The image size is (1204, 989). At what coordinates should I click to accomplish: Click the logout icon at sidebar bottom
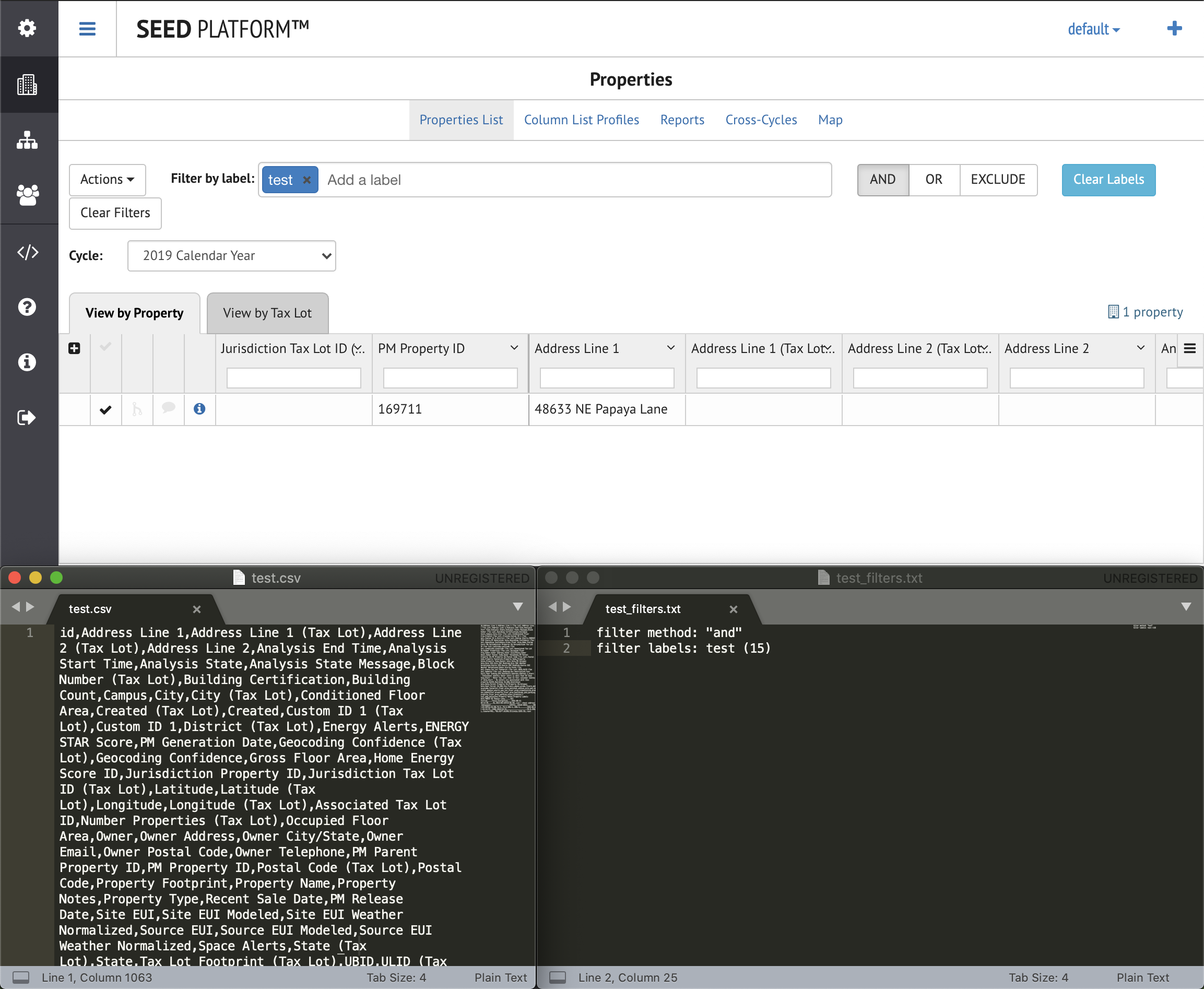tap(28, 417)
